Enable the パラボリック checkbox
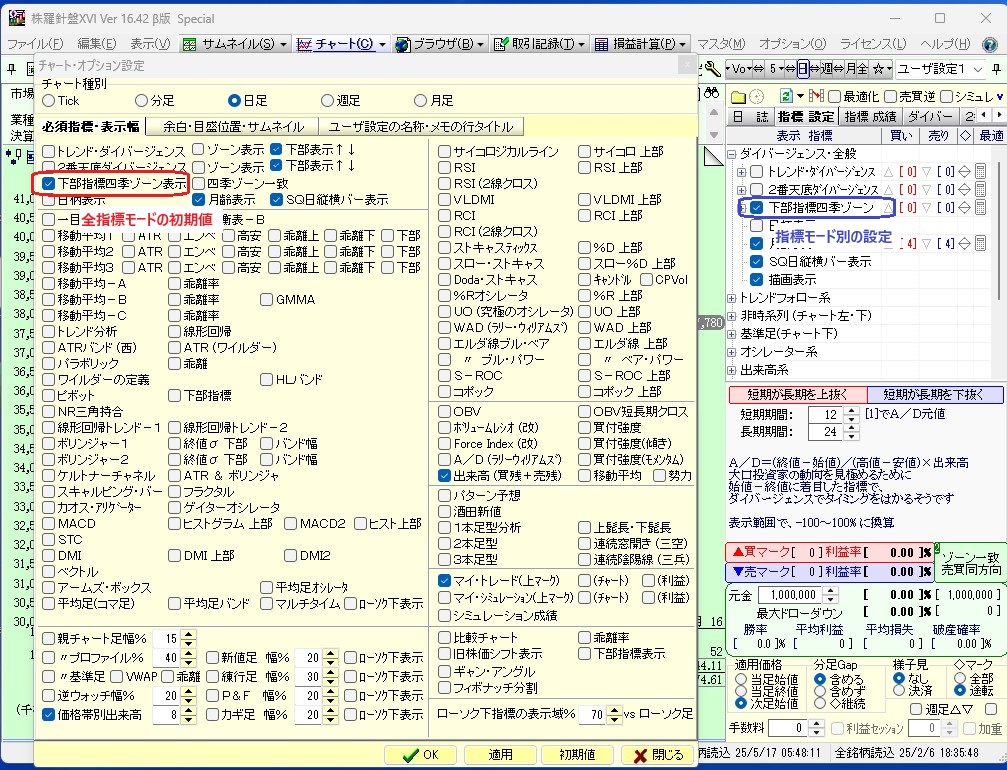The height and width of the screenshot is (770, 1007). (49, 363)
